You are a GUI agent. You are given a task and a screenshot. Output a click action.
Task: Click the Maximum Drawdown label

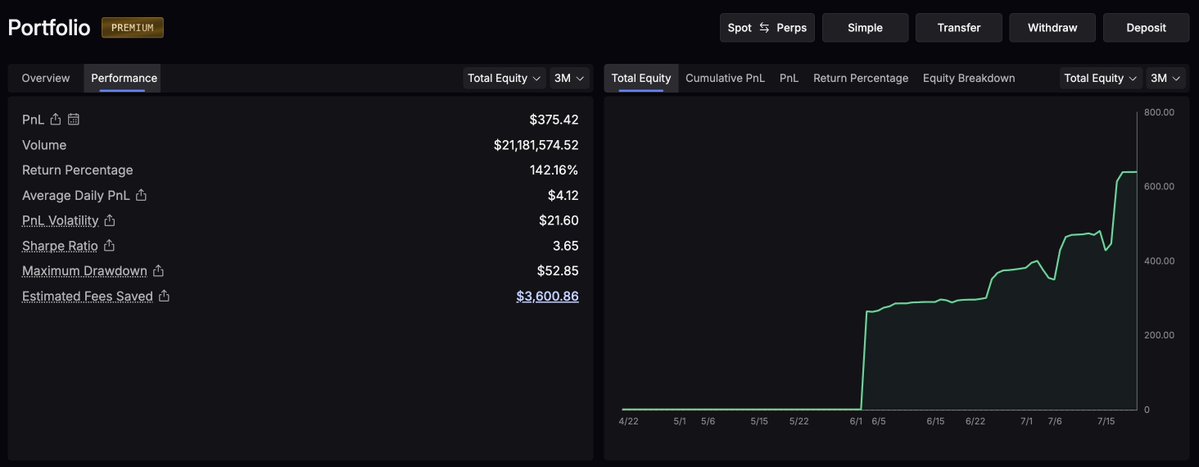(85, 271)
